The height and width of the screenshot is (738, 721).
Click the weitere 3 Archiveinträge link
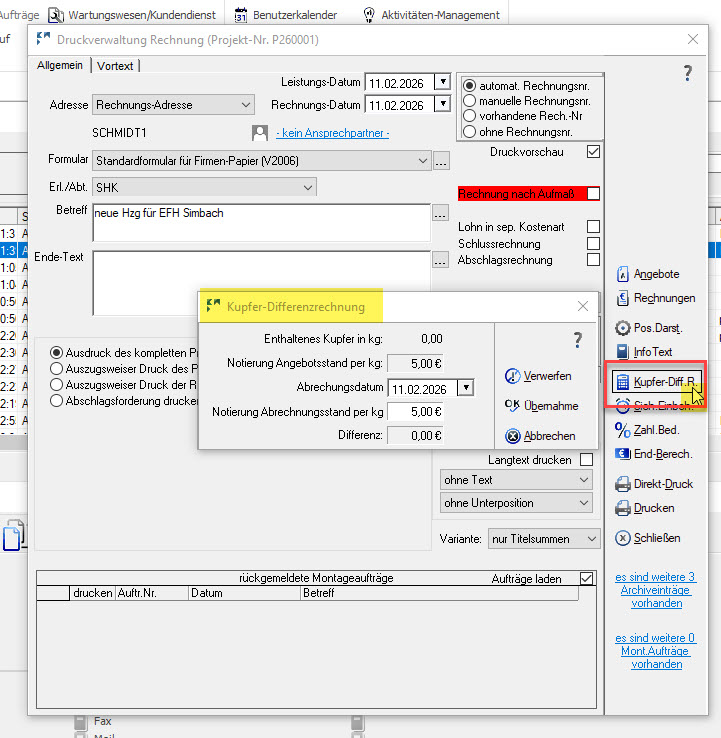tap(656, 590)
